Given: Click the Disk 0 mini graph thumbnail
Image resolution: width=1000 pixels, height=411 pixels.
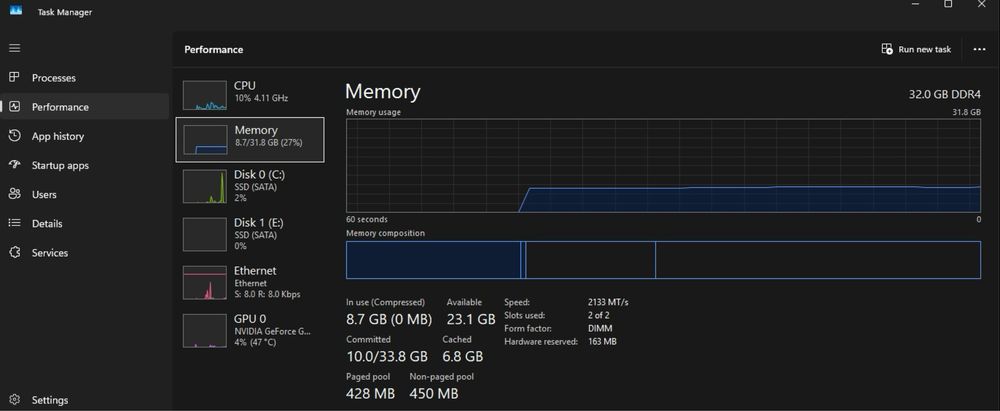Looking at the screenshot, I should point(205,186).
